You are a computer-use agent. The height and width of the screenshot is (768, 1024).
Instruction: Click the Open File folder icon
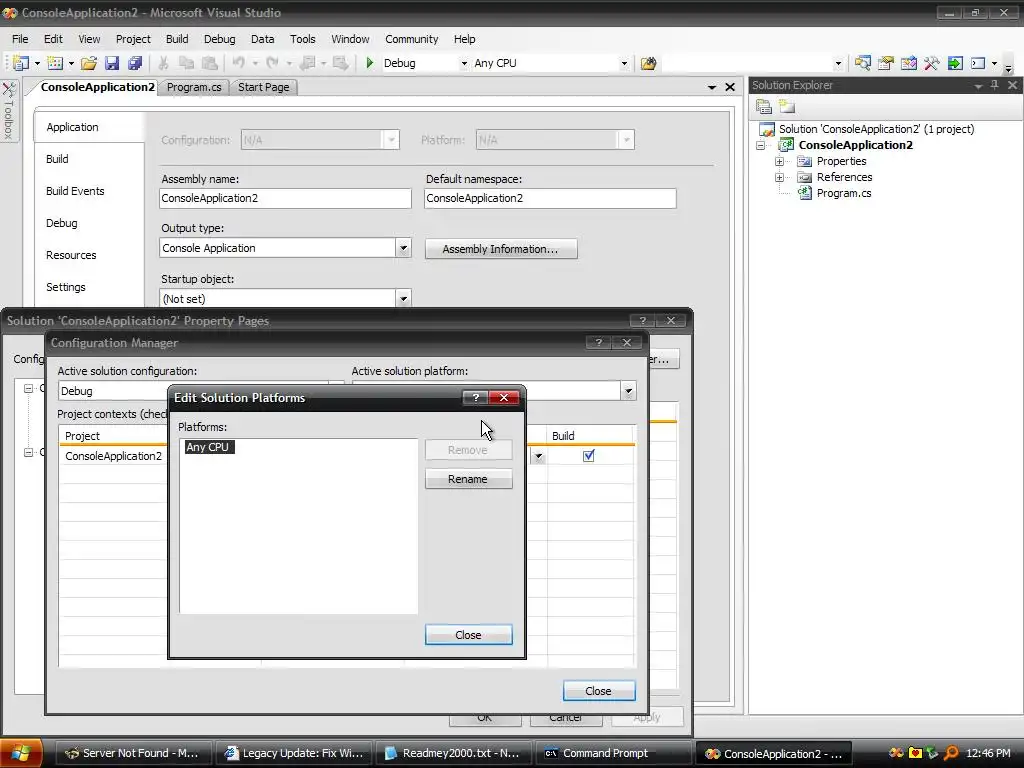(89, 63)
